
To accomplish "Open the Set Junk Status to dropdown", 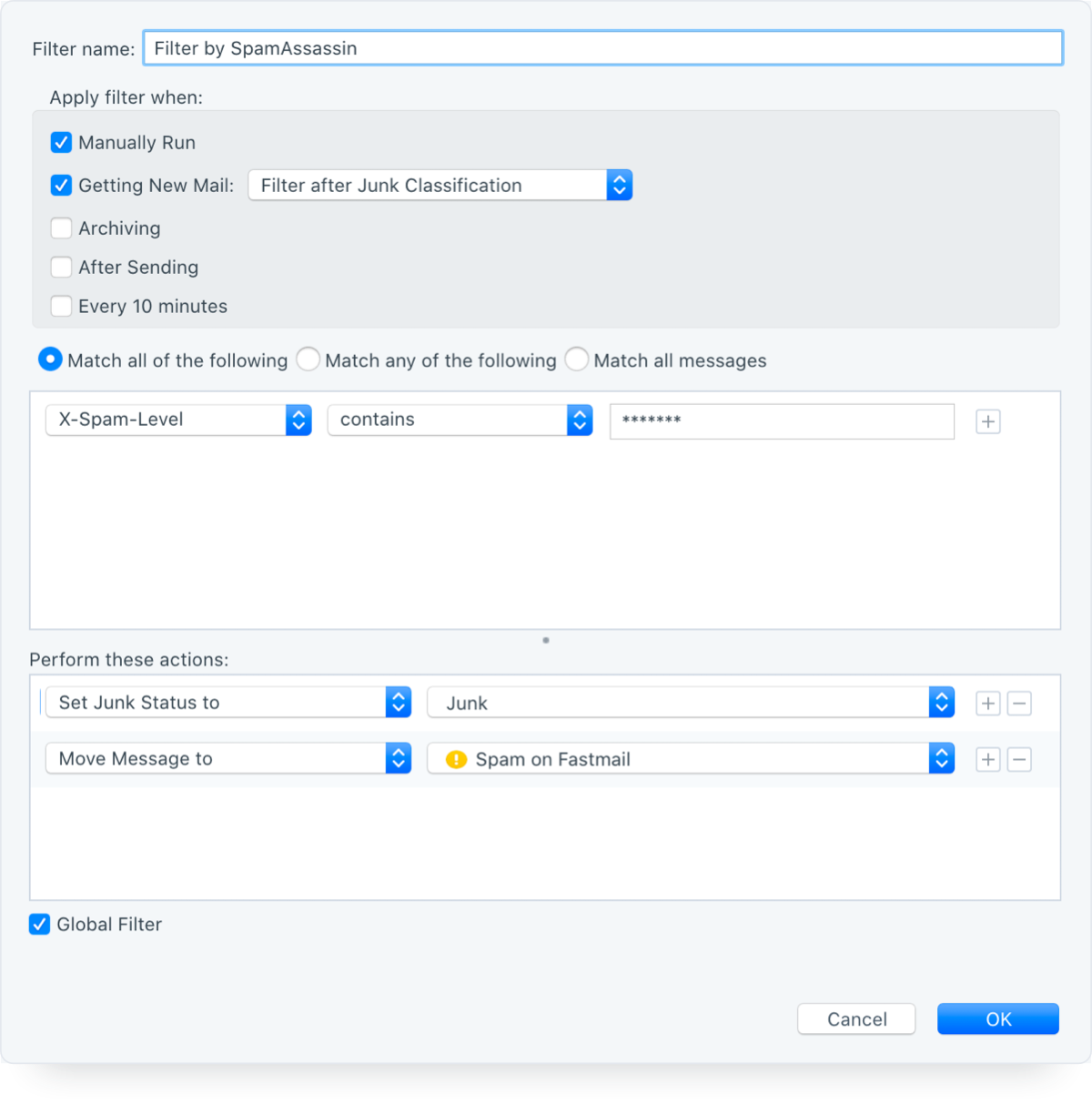I will tap(228, 703).
